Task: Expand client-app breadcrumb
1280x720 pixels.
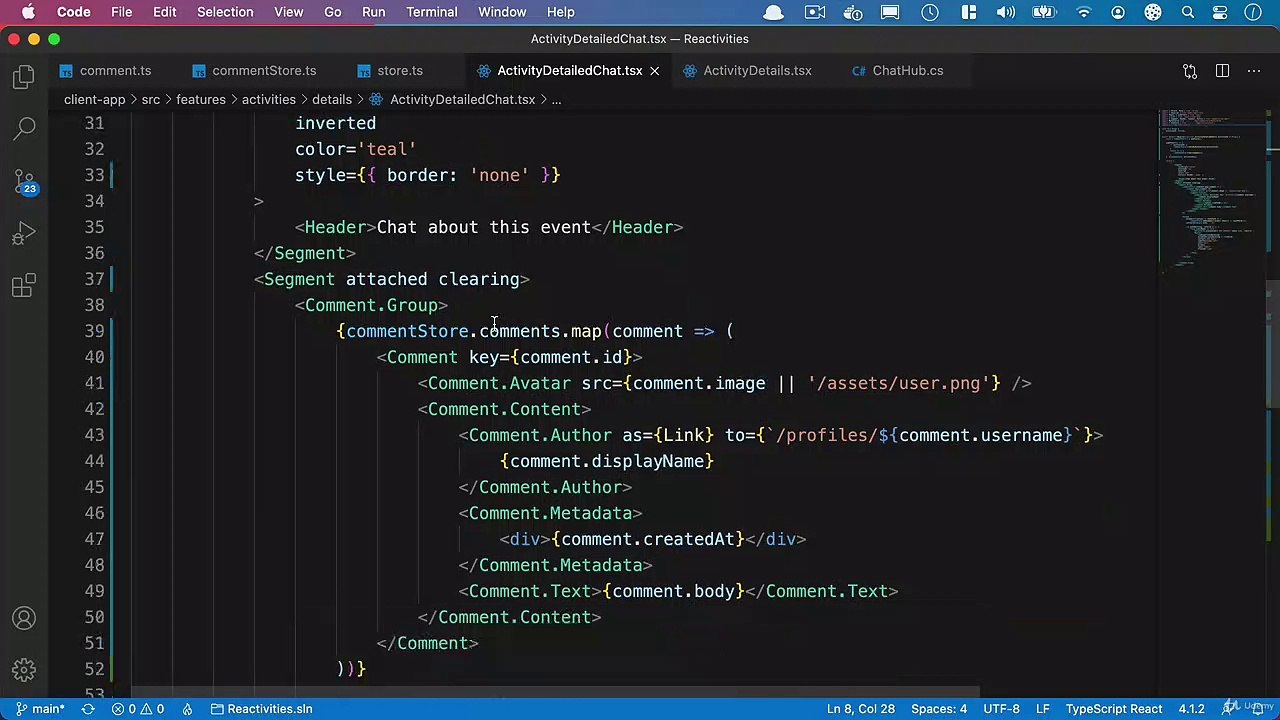Action: [x=94, y=99]
